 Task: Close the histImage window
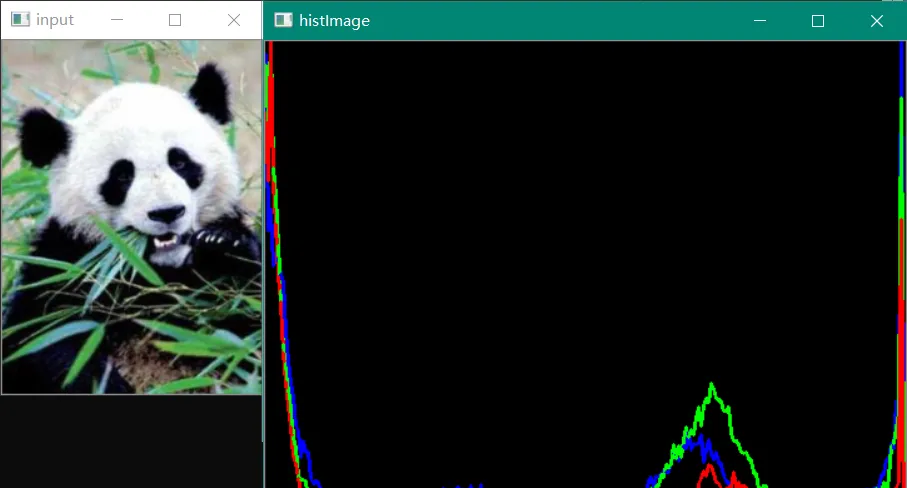point(877,21)
